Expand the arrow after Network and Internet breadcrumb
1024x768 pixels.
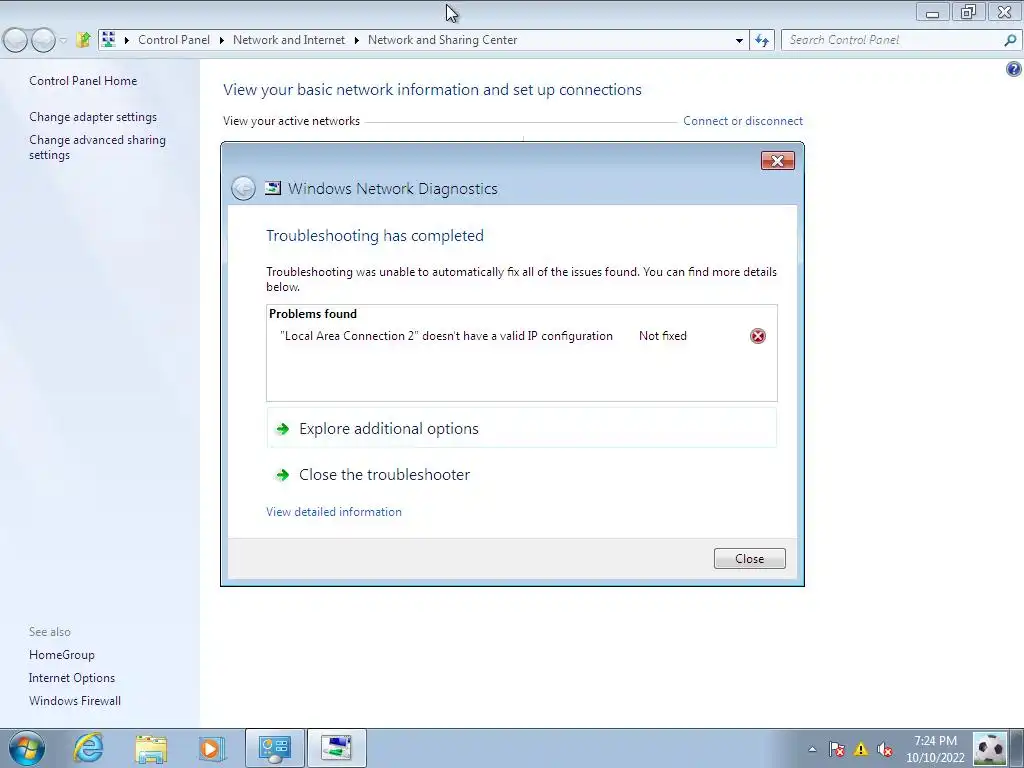coord(357,40)
